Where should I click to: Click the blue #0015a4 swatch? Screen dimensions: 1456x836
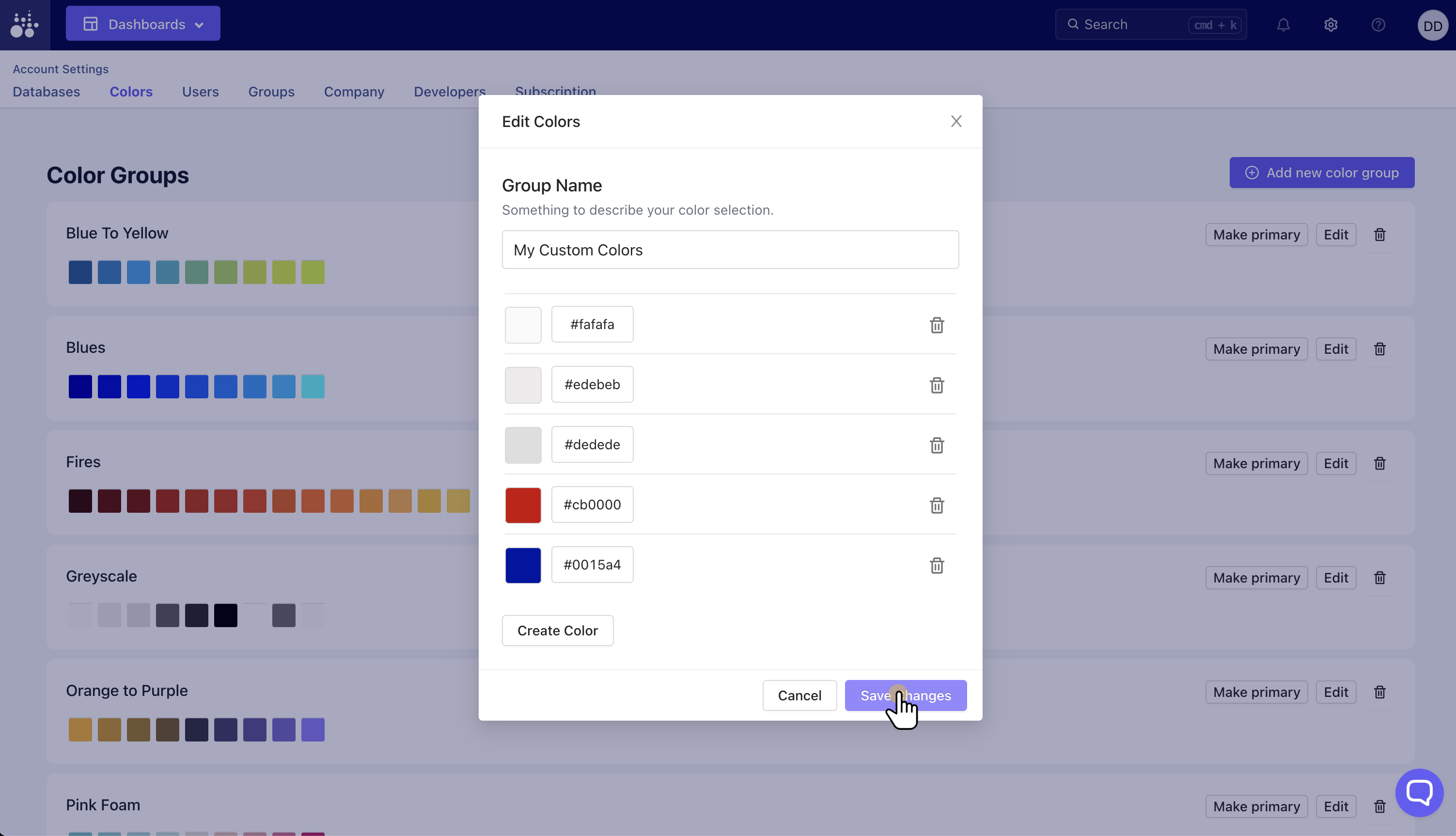click(523, 566)
